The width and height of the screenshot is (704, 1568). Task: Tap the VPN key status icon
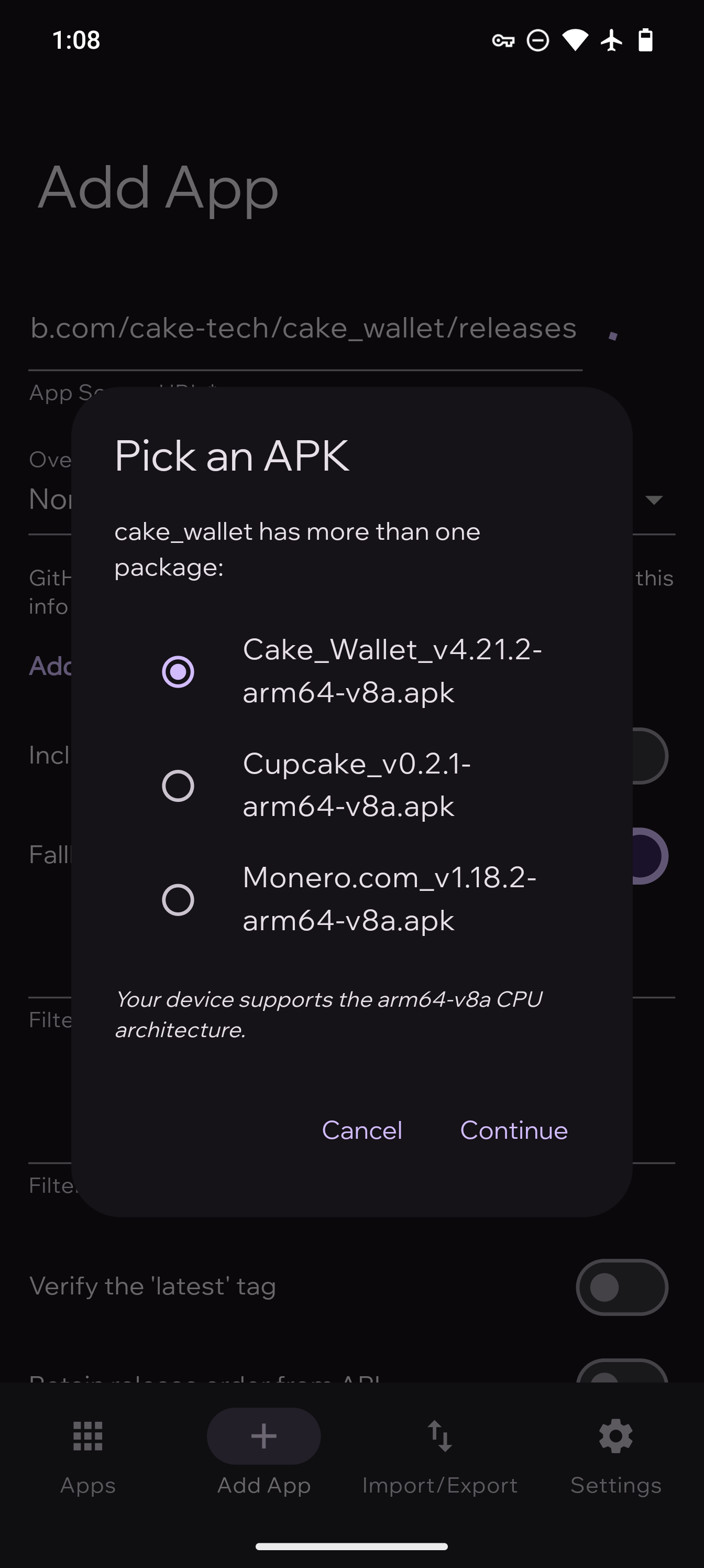point(503,41)
